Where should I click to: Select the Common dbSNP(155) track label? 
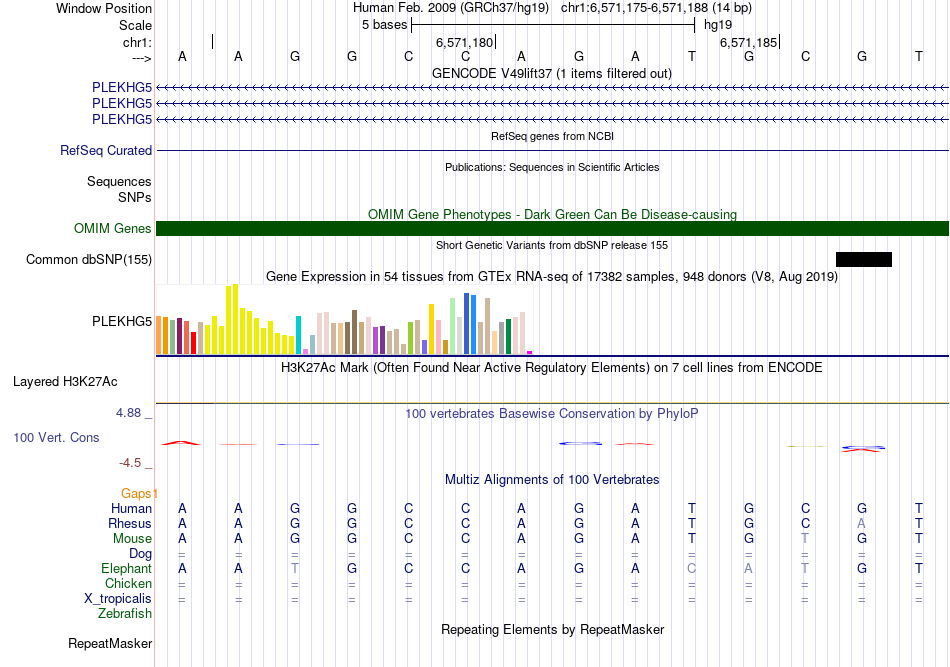click(89, 260)
